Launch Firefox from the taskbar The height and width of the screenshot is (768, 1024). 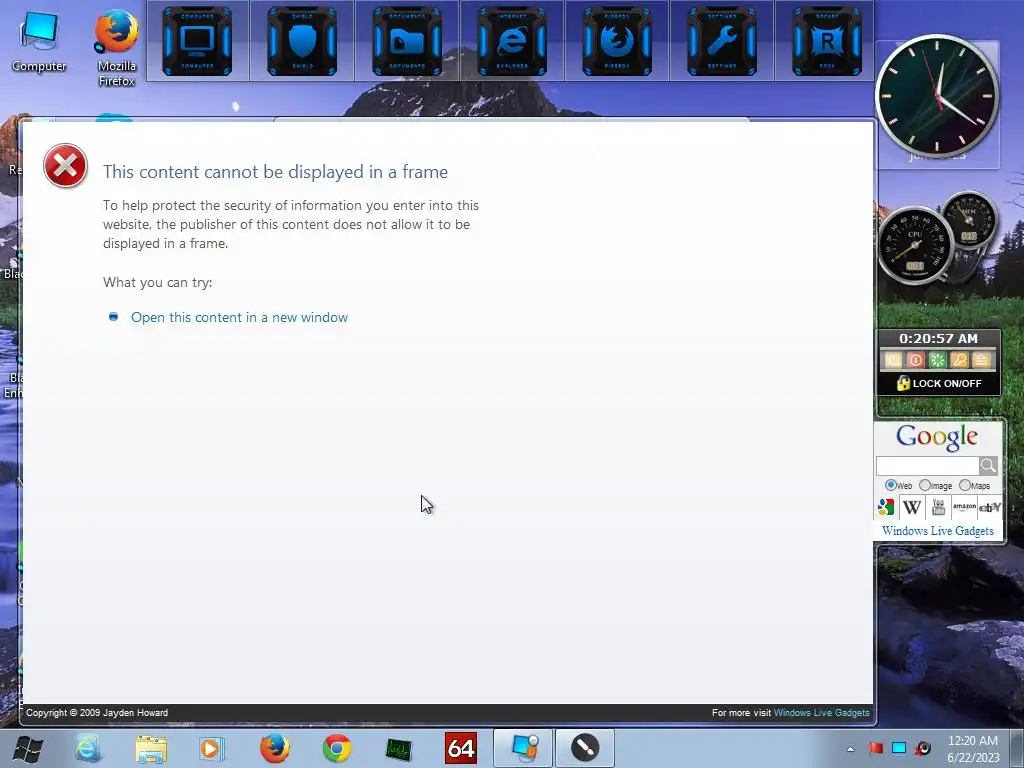[x=275, y=748]
